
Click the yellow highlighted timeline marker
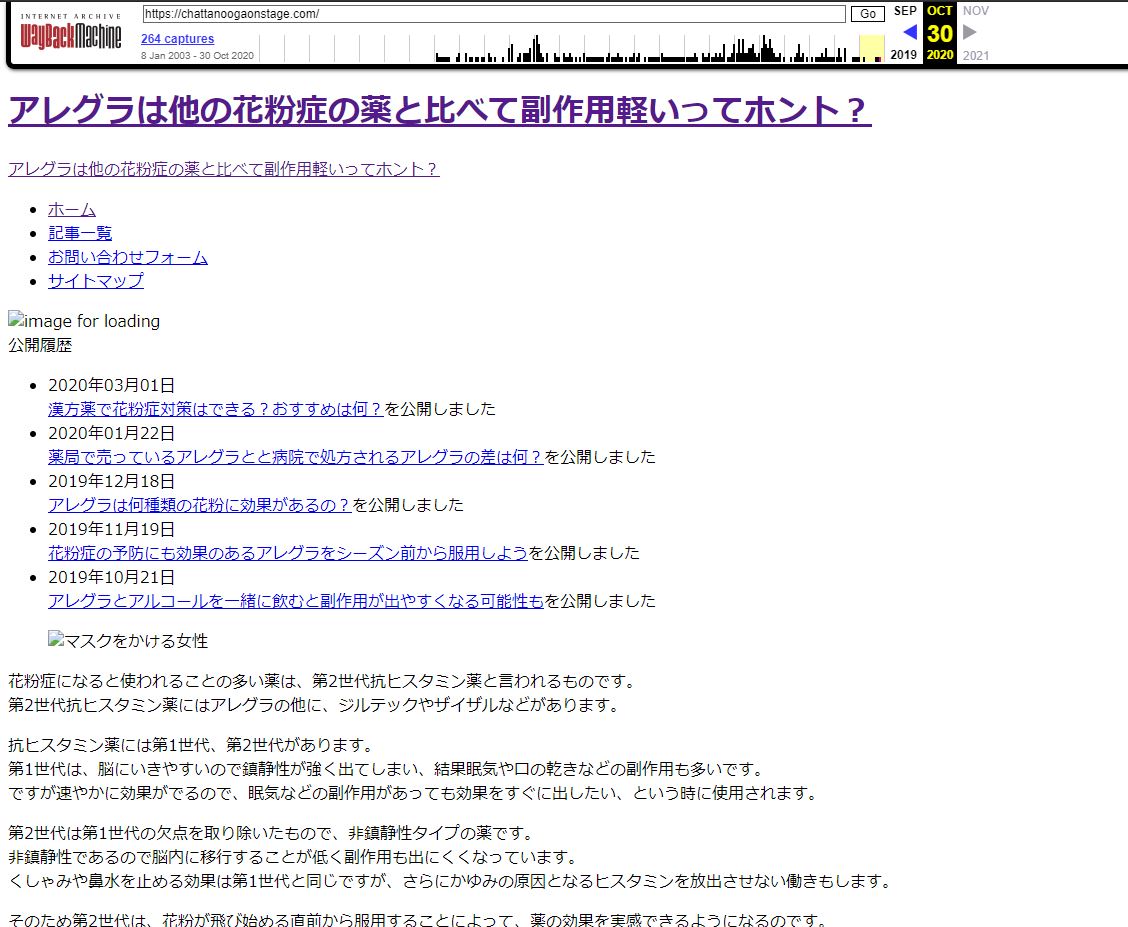click(x=871, y=48)
